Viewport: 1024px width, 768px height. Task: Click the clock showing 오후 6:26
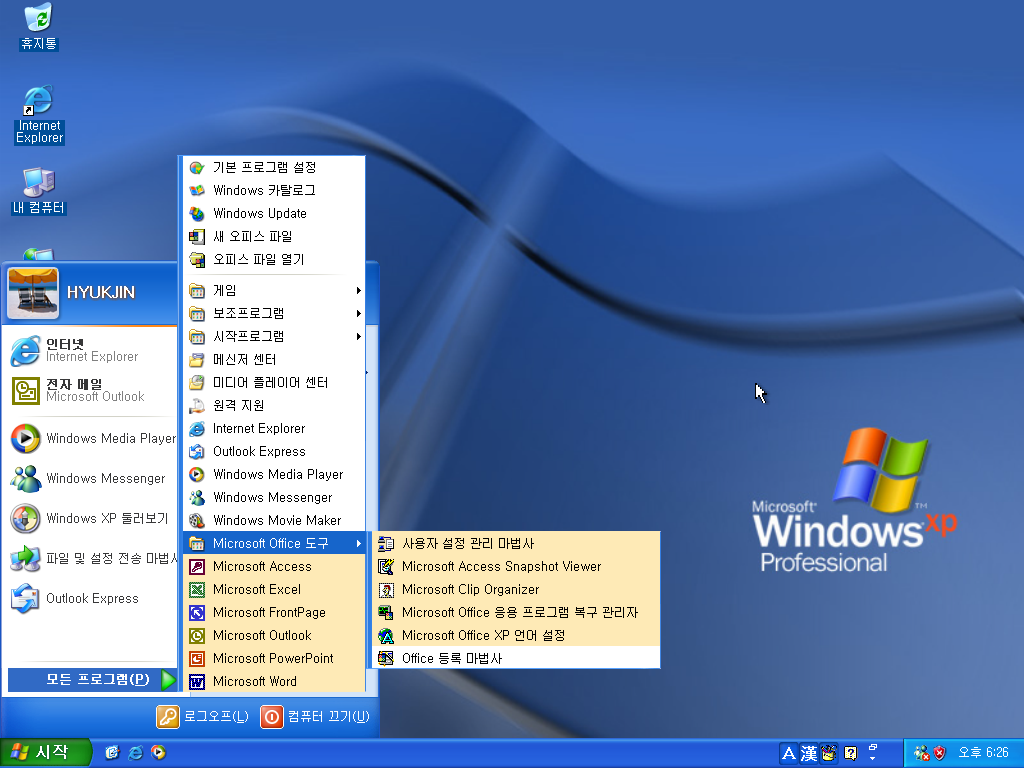(983, 753)
